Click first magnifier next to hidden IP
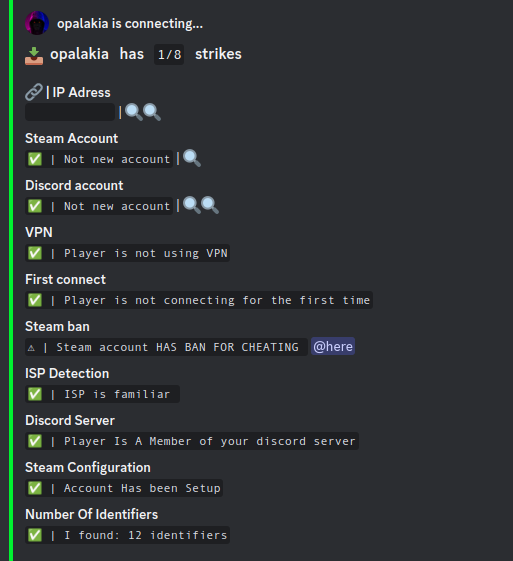This screenshot has width=513, height=561. tap(134, 112)
